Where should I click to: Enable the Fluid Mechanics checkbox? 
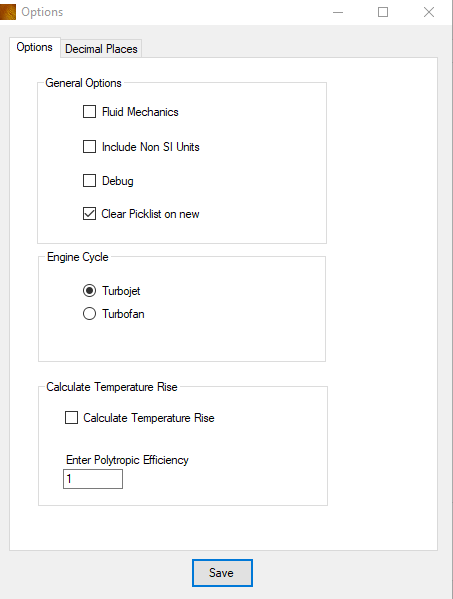pyautogui.click(x=89, y=112)
